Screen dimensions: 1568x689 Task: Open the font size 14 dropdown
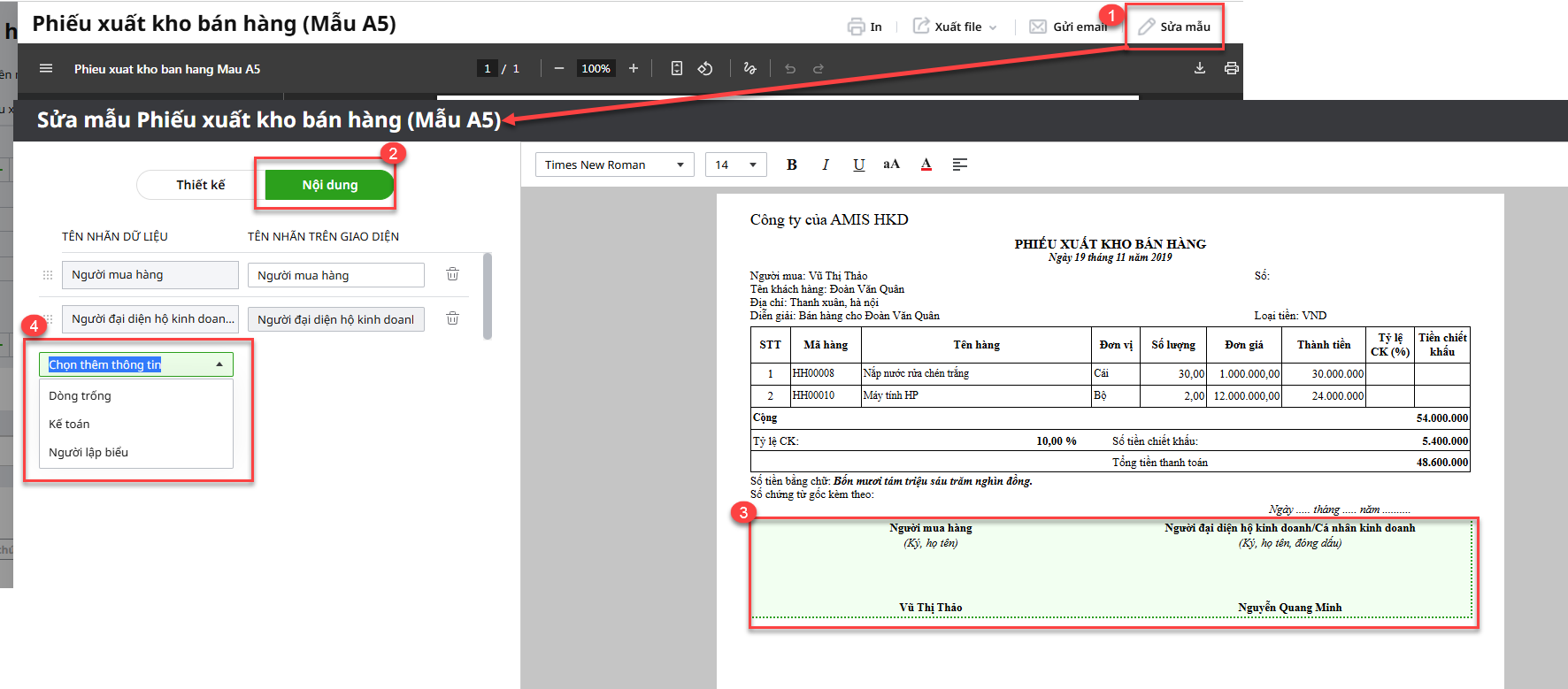coord(735,165)
